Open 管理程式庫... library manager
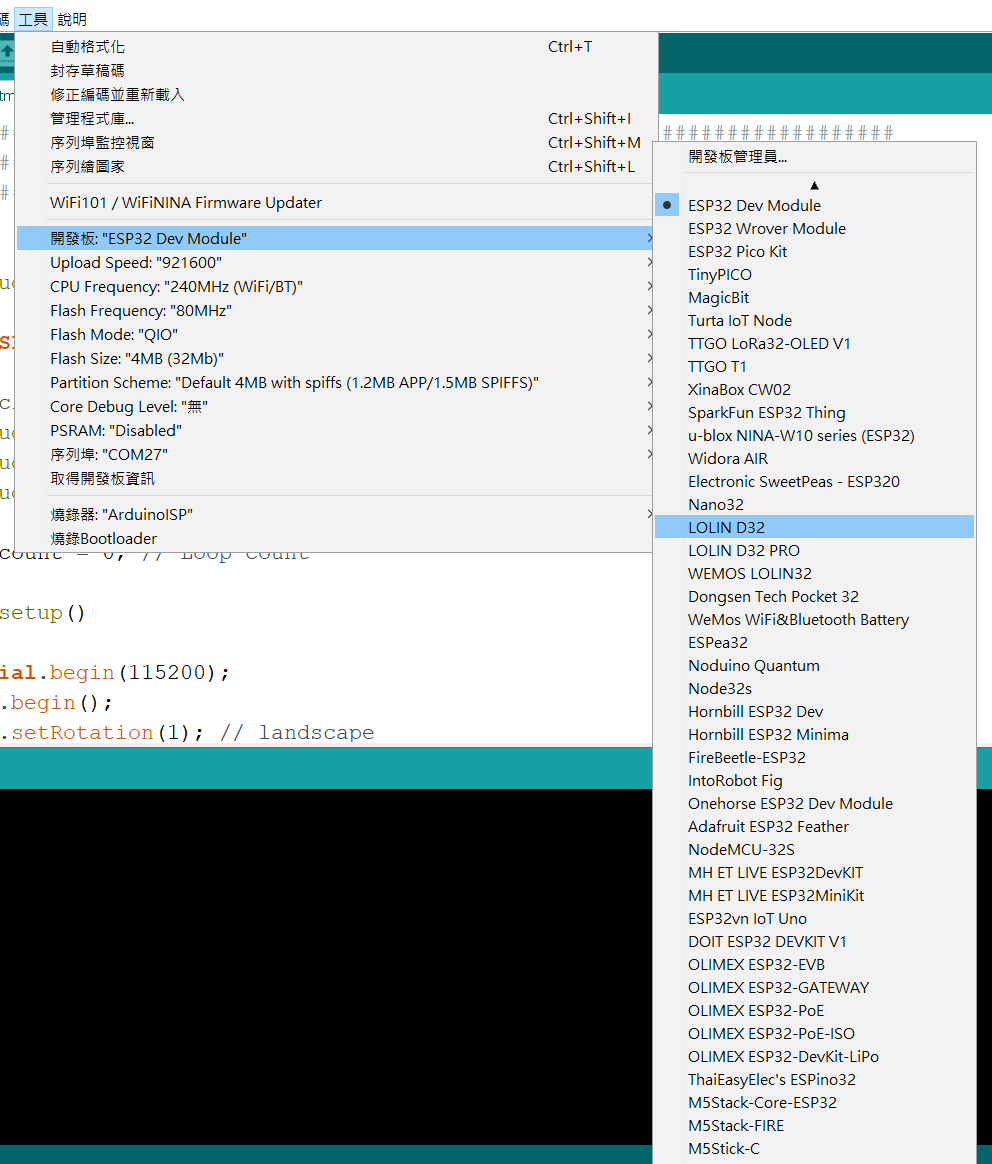The height and width of the screenshot is (1164, 992). point(336,119)
